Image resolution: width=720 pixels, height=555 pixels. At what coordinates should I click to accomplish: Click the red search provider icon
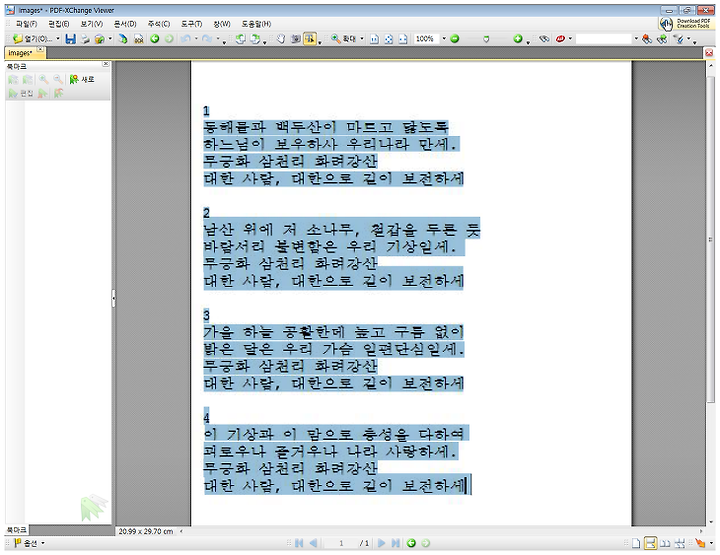click(560, 39)
